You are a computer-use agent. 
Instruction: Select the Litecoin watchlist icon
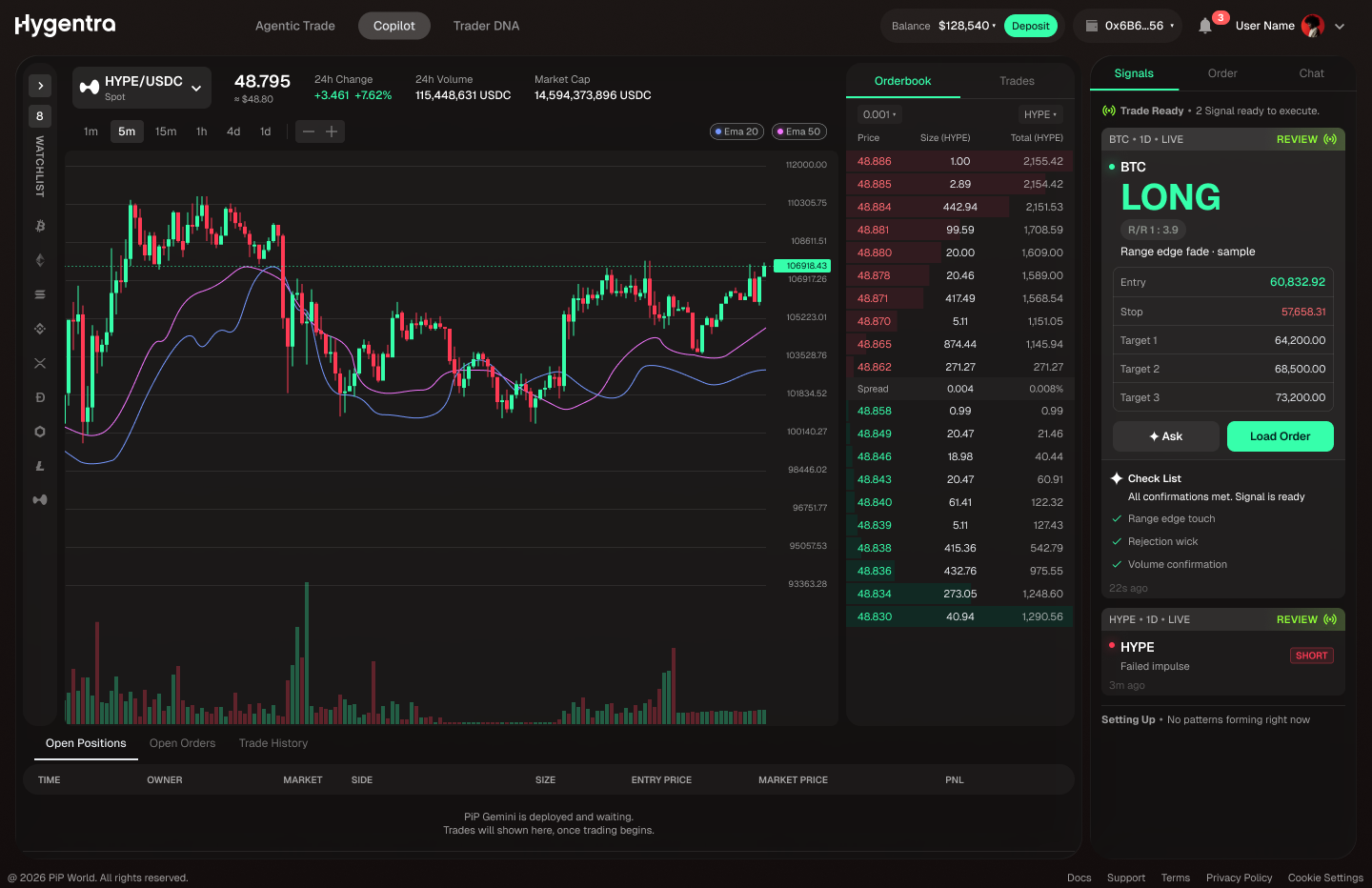click(40, 466)
